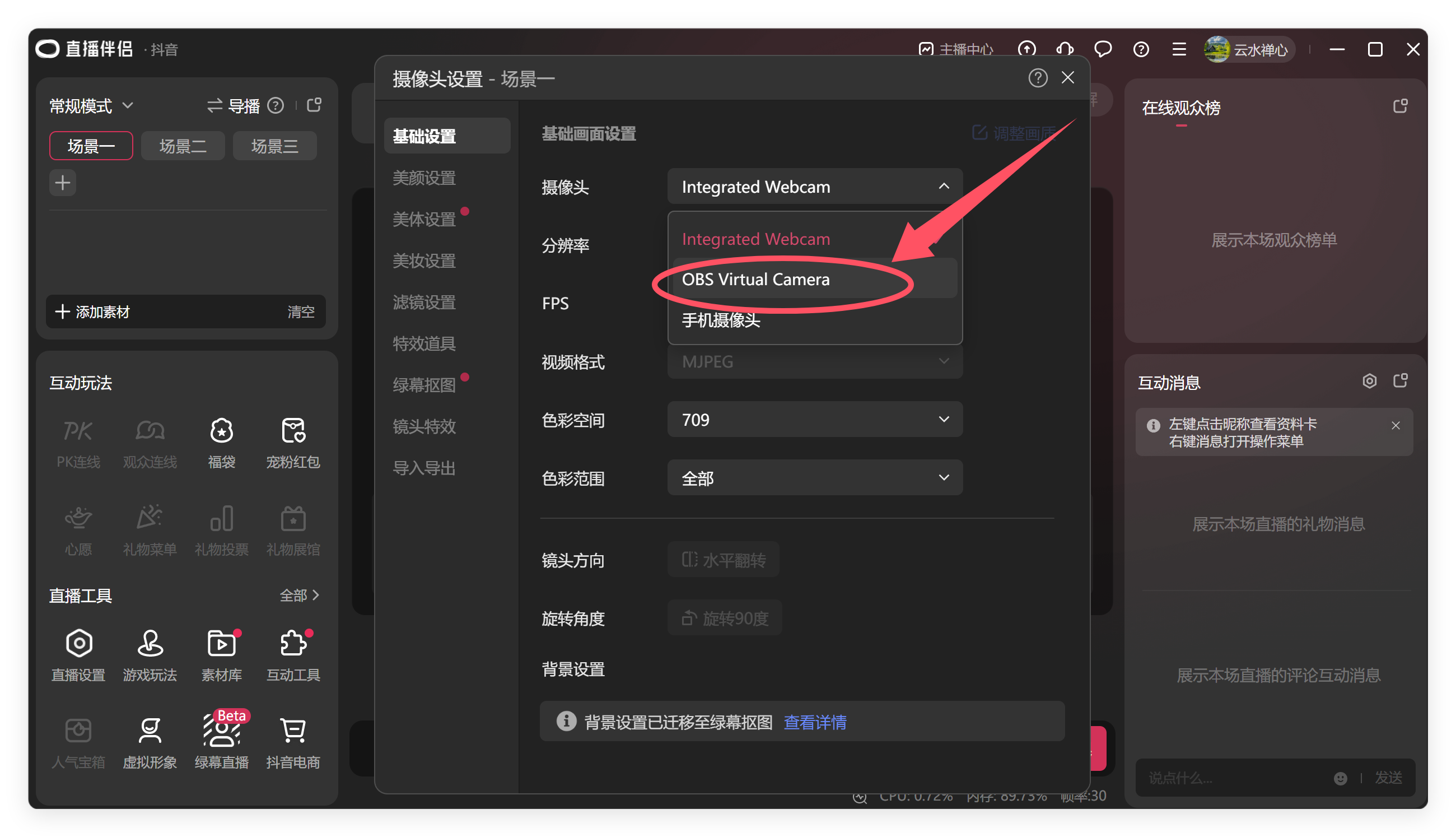Open the 素材库 material library tool
The image size is (1456, 837).
(x=221, y=656)
